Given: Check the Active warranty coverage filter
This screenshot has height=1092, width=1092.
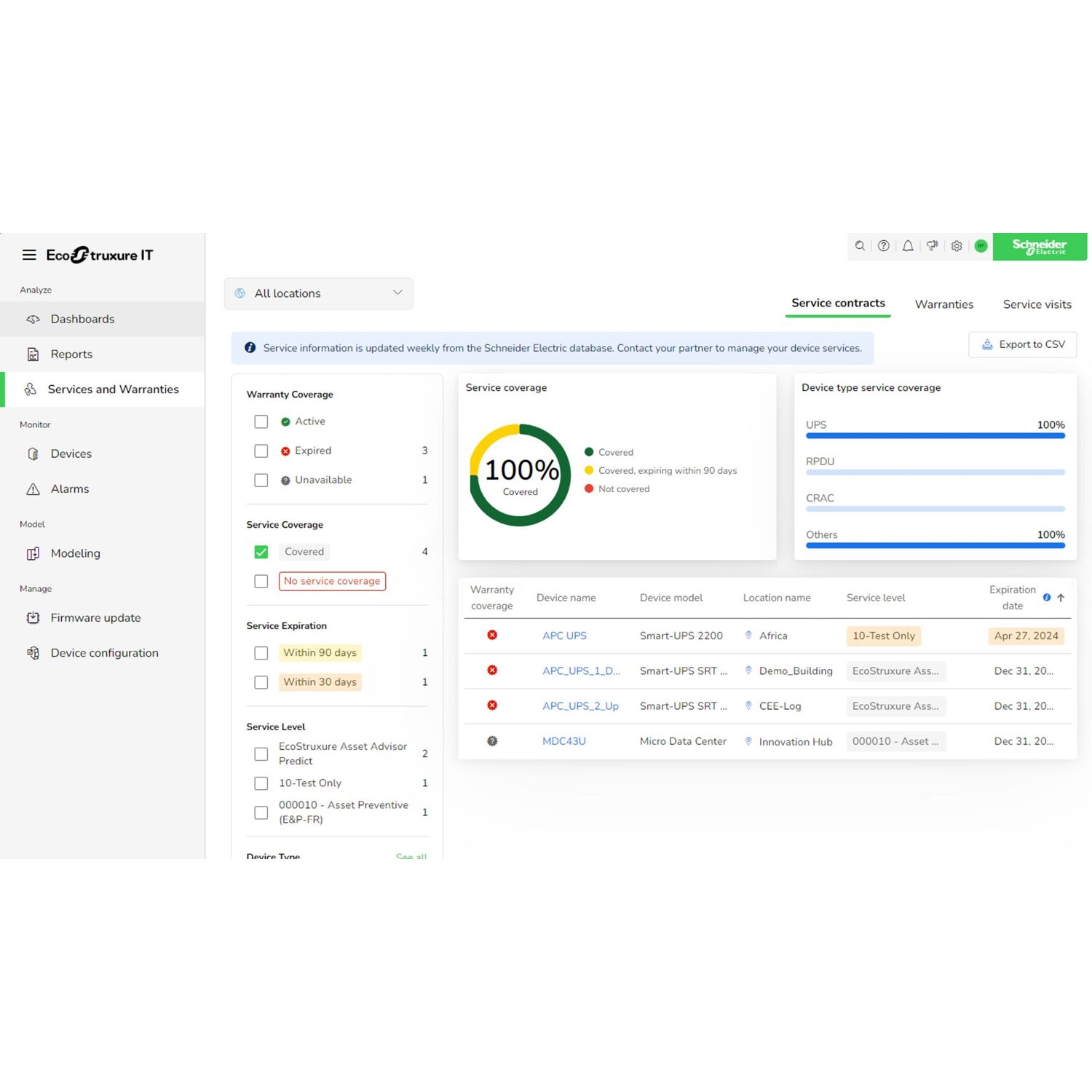Looking at the screenshot, I should [261, 422].
